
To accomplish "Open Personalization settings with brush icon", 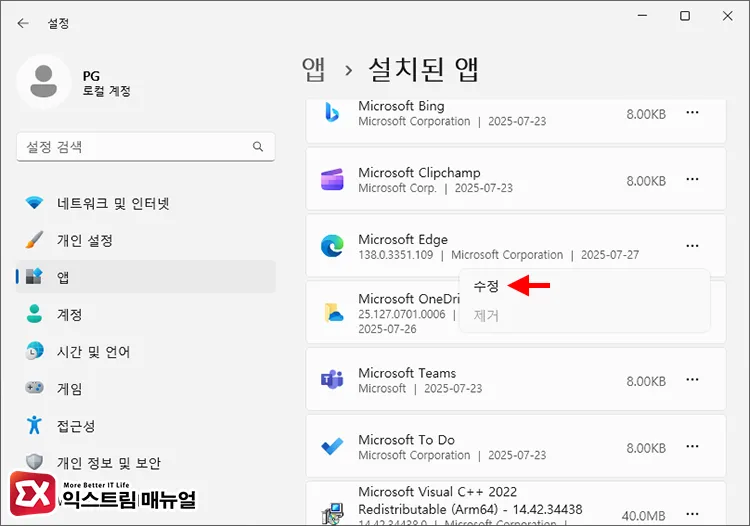I will pos(145,240).
